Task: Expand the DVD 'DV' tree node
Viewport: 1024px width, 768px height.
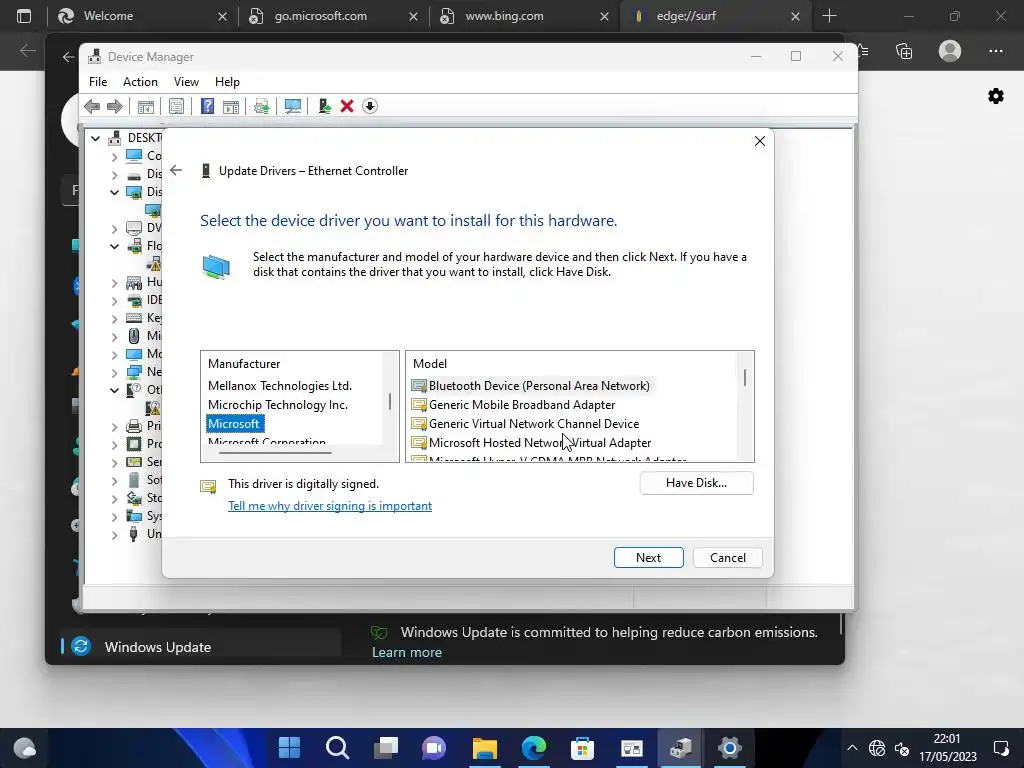Action: coord(114,229)
